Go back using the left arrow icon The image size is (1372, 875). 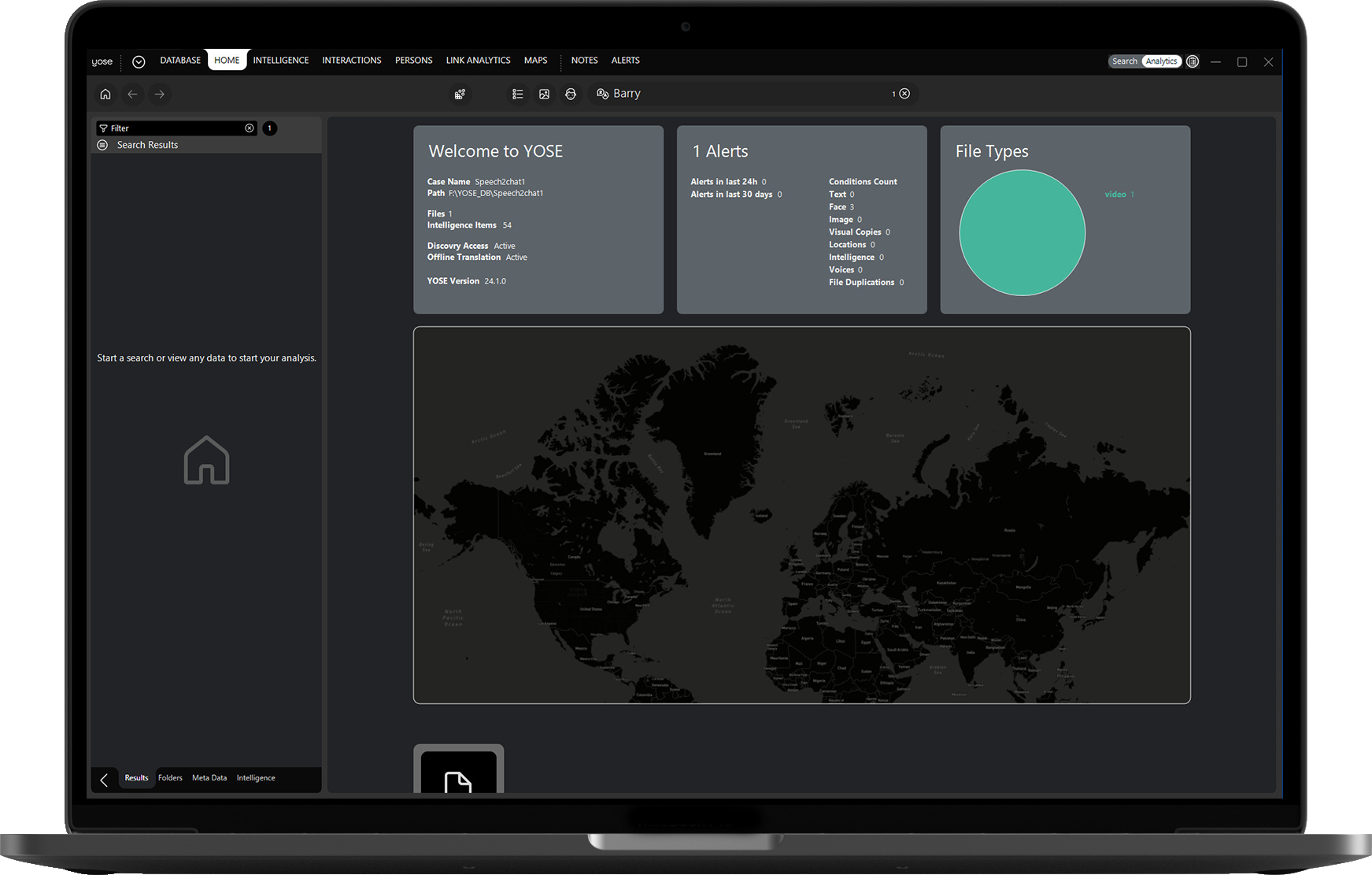pos(132,95)
